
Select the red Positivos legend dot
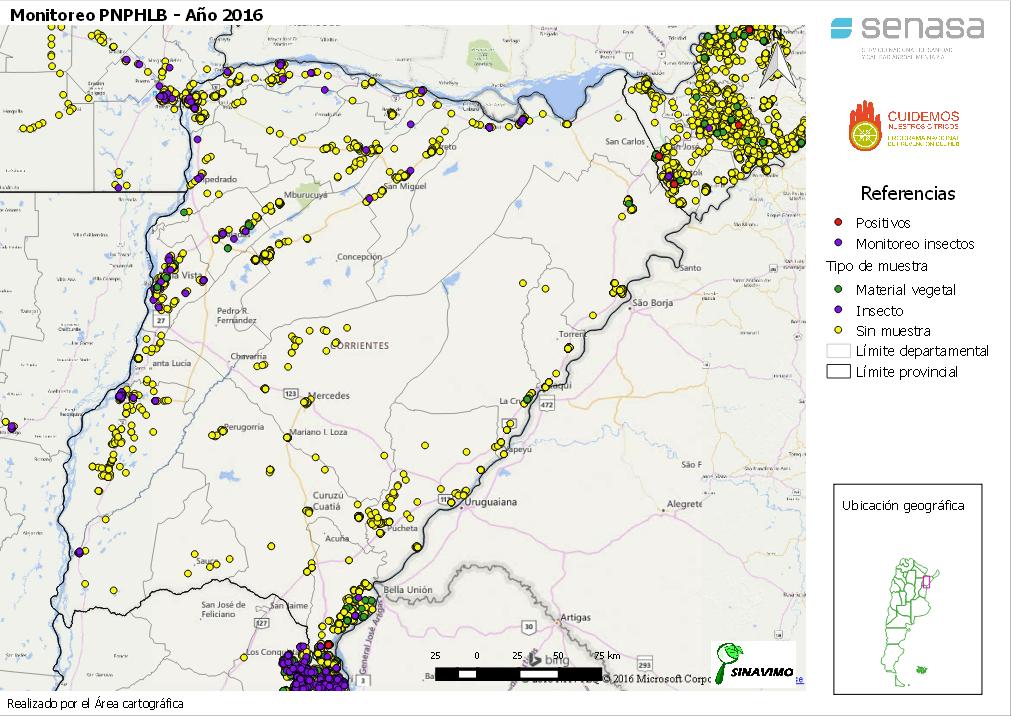point(839,222)
